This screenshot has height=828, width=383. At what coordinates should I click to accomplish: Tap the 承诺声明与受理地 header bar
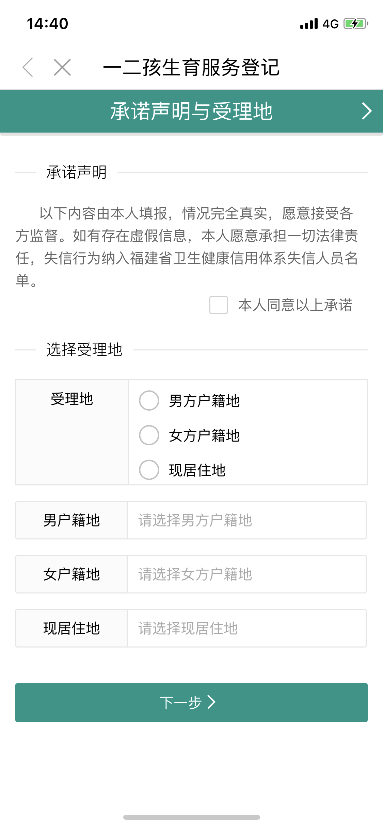pyautogui.click(x=191, y=111)
